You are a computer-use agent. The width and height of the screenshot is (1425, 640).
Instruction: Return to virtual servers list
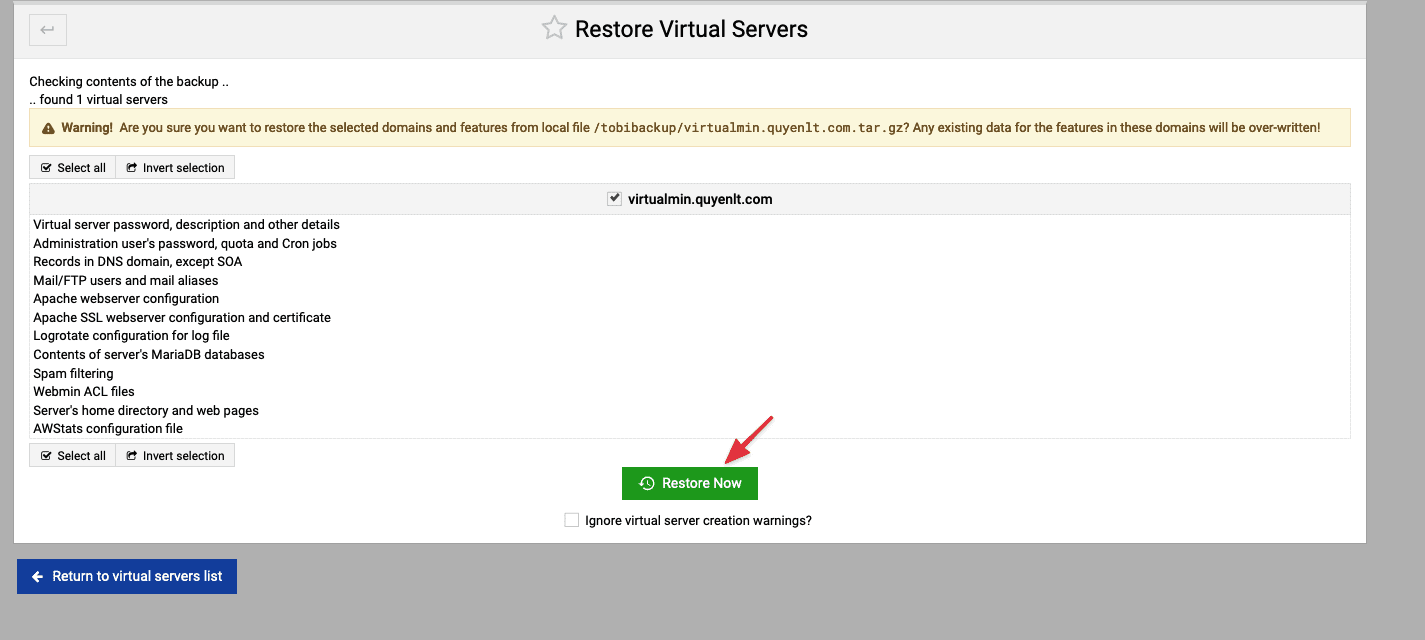pyautogui.click(x=127, y=576)
